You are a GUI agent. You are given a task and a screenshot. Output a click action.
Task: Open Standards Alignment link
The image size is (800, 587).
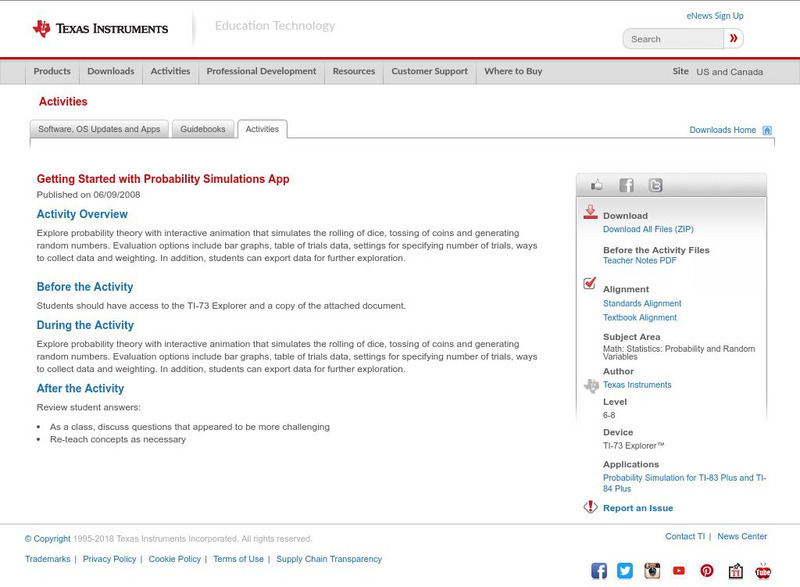[642, 303]
